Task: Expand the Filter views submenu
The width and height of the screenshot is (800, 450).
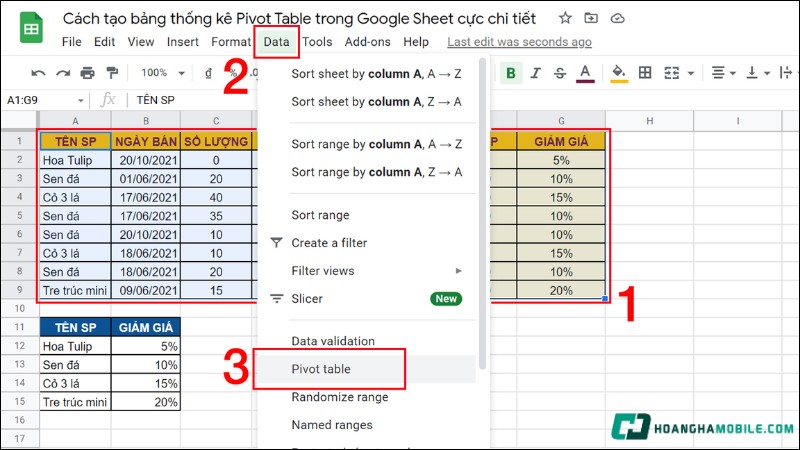Action: click(x=367, y=271)
